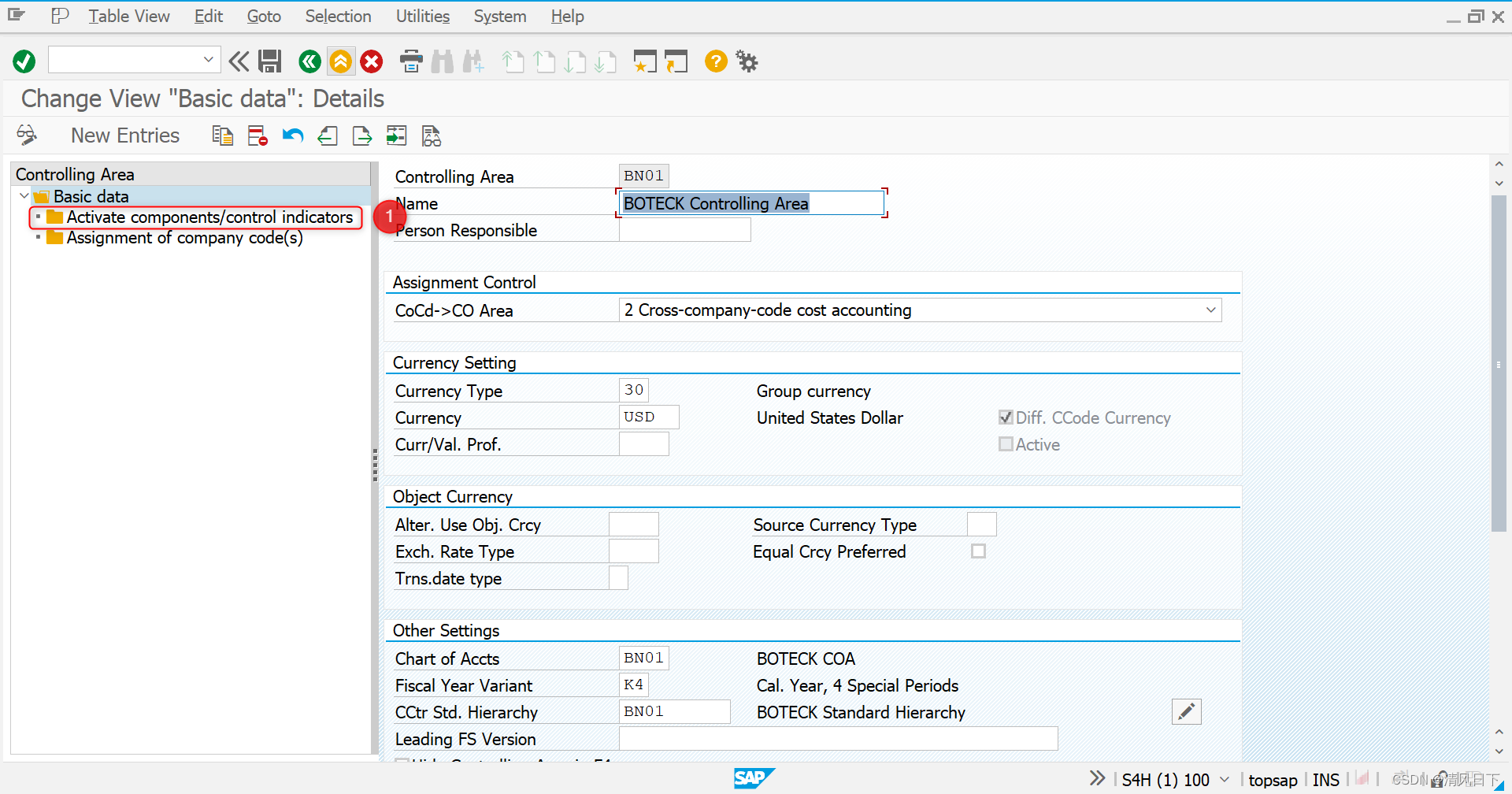Click the Delete entry icon
This screenshot has width=1512, height=794.
click(258, 135)
